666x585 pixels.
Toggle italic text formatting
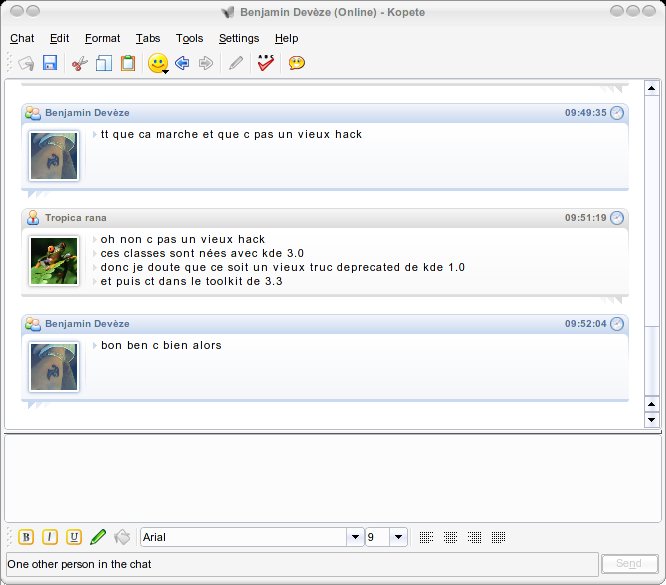50,537
